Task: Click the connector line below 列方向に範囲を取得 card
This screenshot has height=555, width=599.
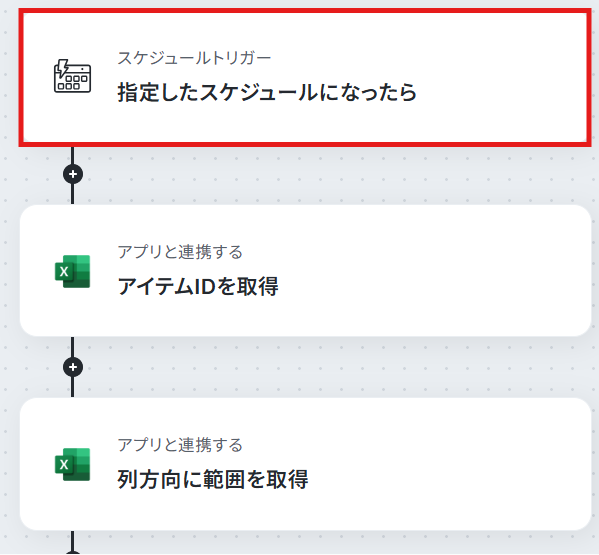Action: tap(73, 539)
